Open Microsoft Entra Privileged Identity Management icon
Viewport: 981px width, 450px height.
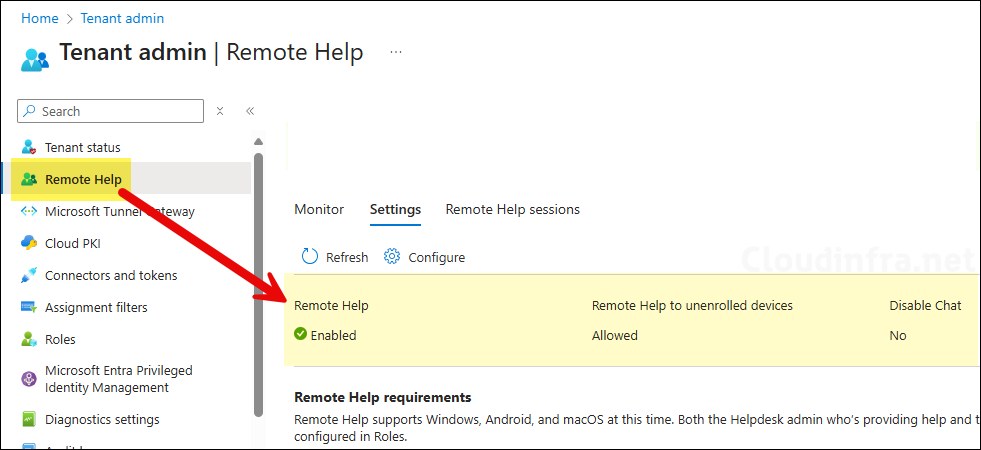click(29, 379)
